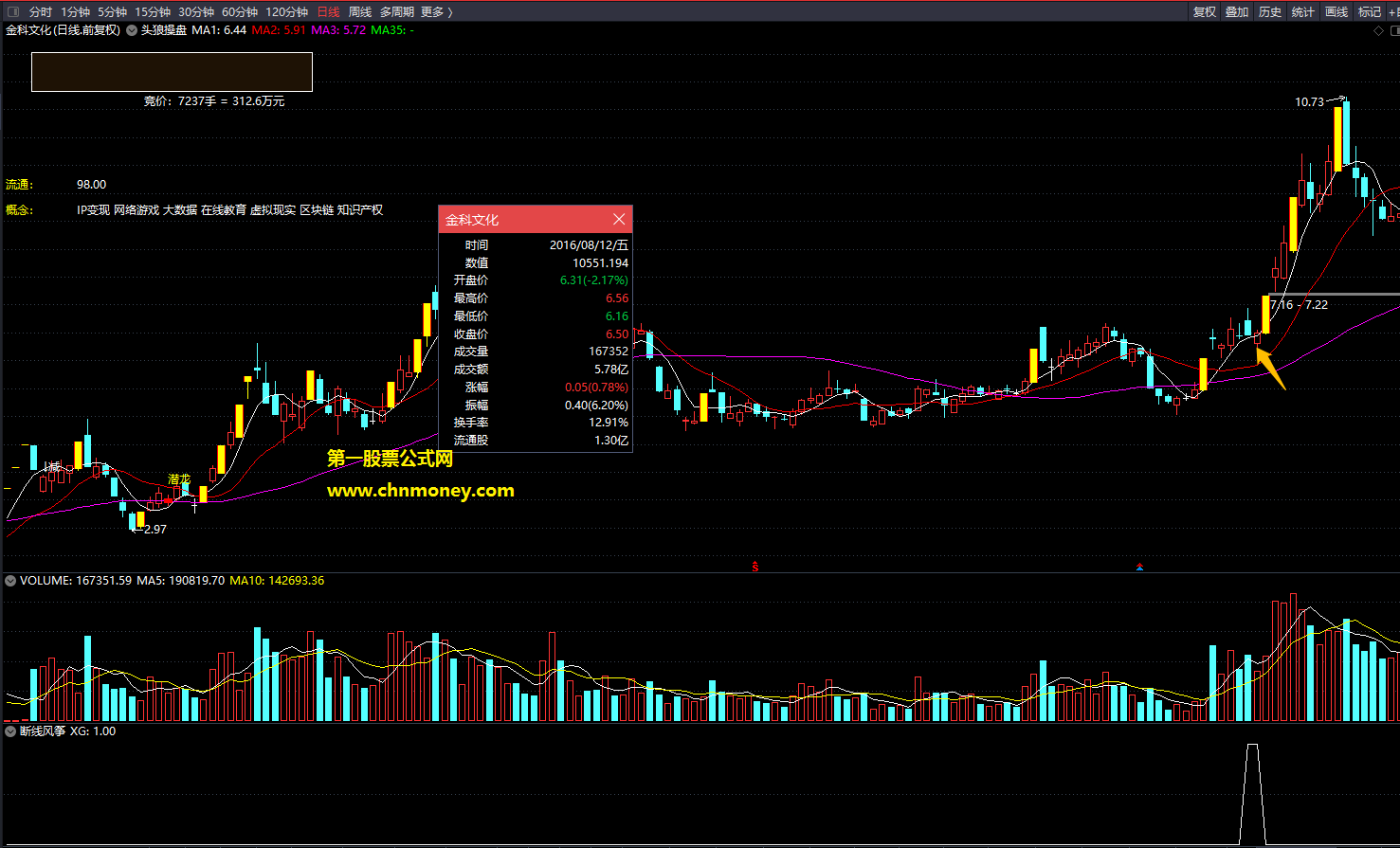The height and width of the screenshot is (848, 1400).
Task: Expand the 更多 periods menu
Action: [437, 11]
